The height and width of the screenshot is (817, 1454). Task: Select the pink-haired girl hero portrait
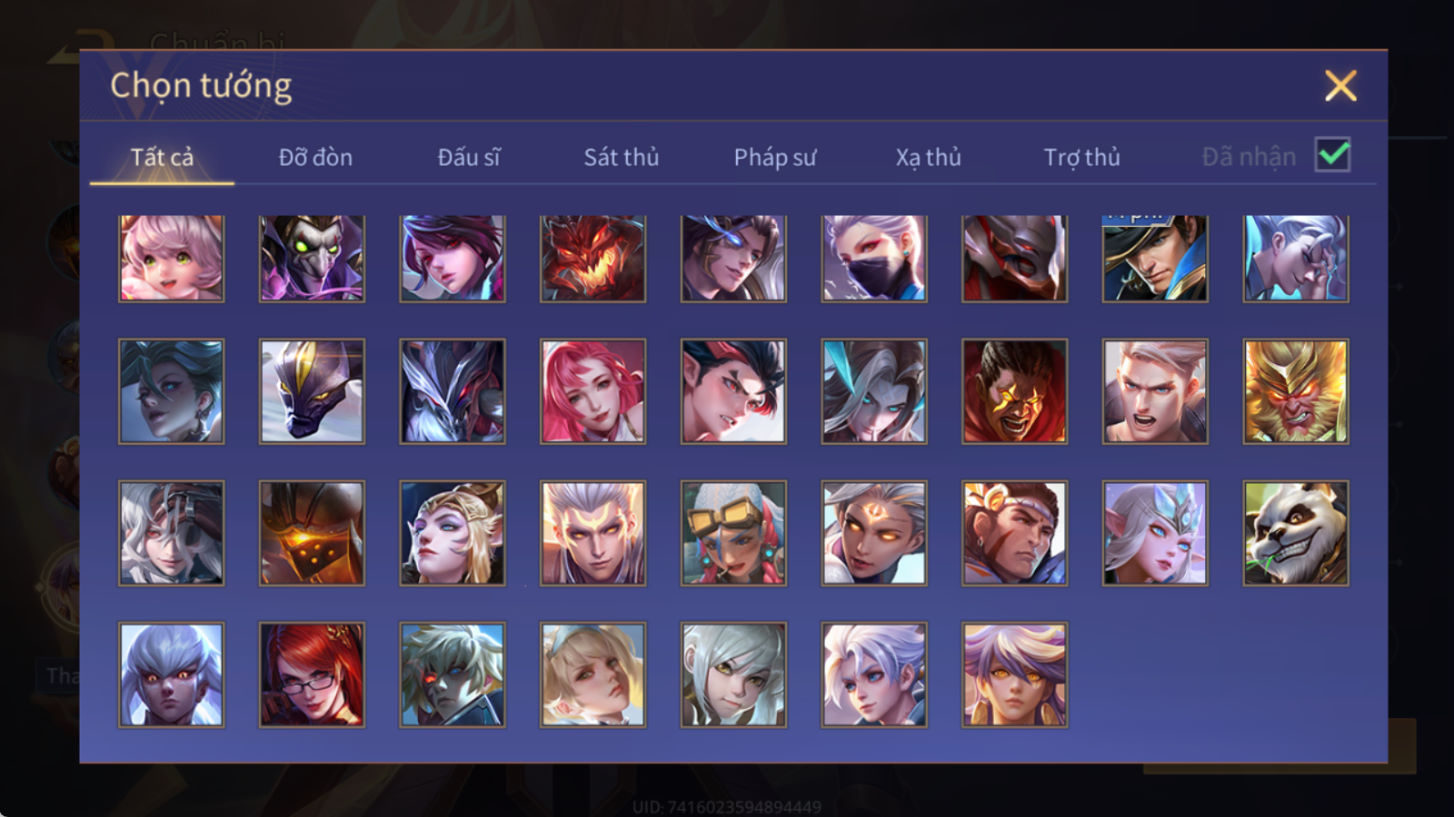(x=171, y=258)
